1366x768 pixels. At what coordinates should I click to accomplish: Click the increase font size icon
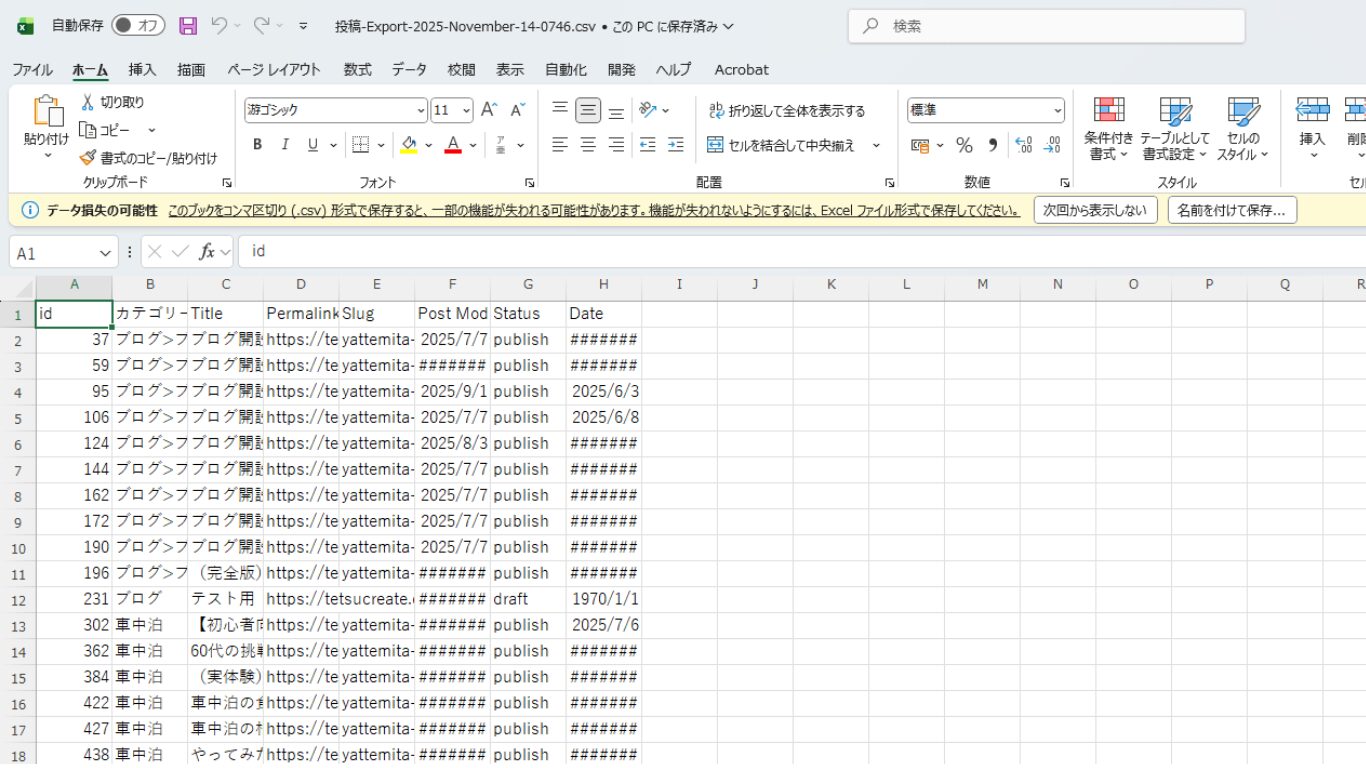pos(489,110)
